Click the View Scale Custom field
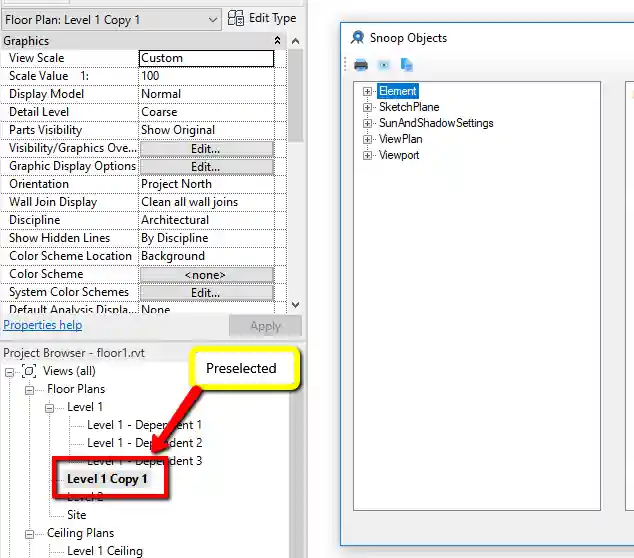This screenshot has height=558, width=634. [206, 58]
